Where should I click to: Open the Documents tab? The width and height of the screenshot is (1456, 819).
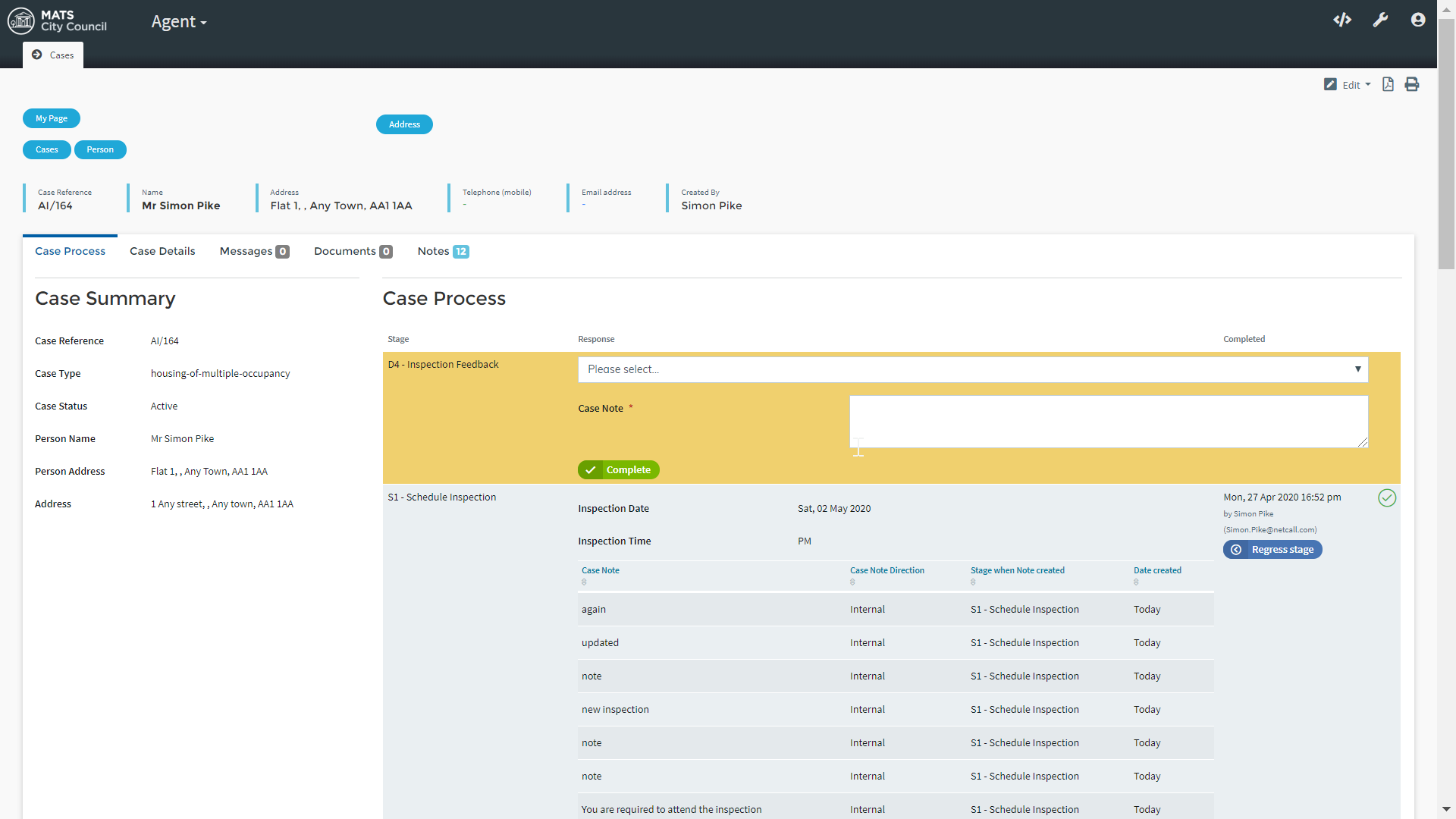pyautogui.click(x=353, y=251)
